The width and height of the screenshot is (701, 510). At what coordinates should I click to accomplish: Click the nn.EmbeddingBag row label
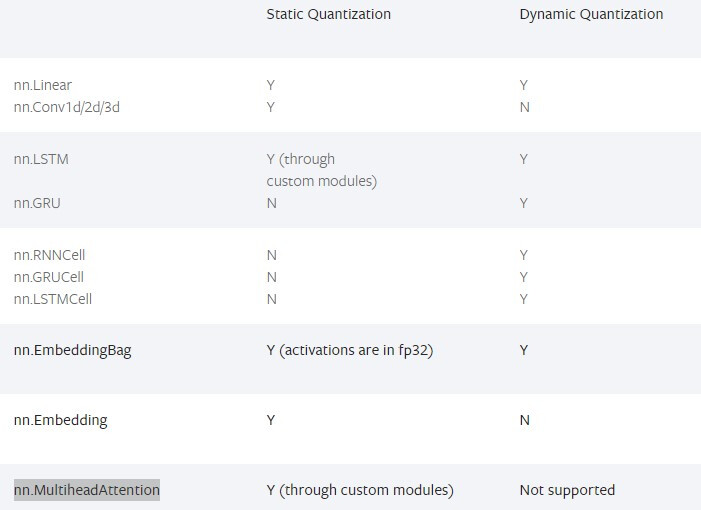(x=72, y=350)
